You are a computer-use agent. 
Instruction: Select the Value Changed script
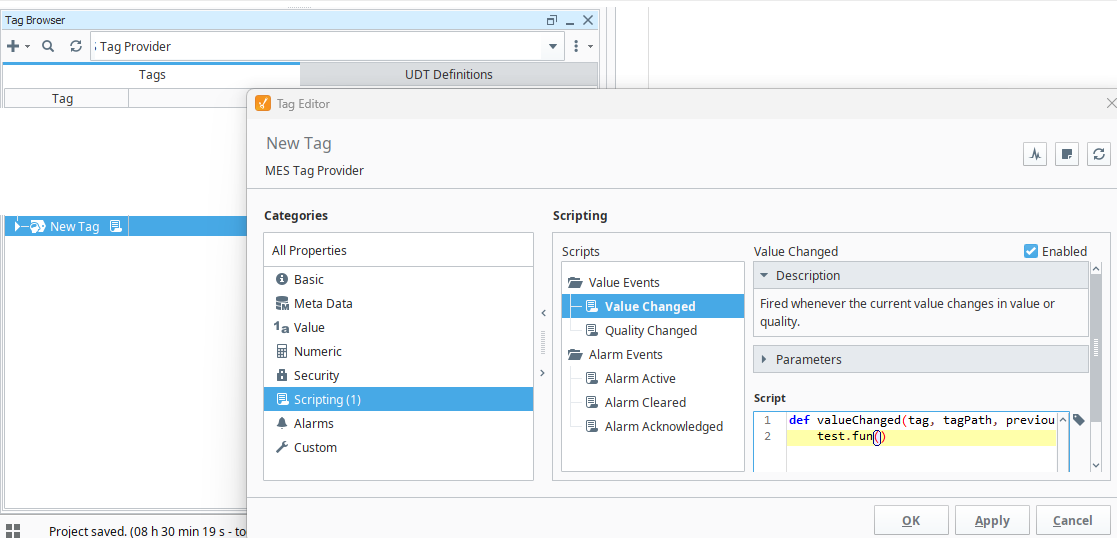(650, 306)
